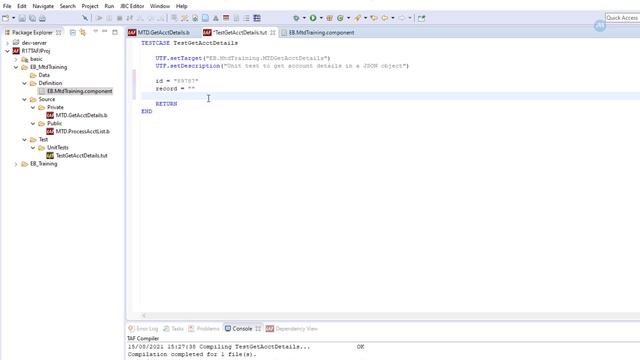Click the Resume play icon in toolbar
Screen dimensions: 640x360
(x=99, y=18)
